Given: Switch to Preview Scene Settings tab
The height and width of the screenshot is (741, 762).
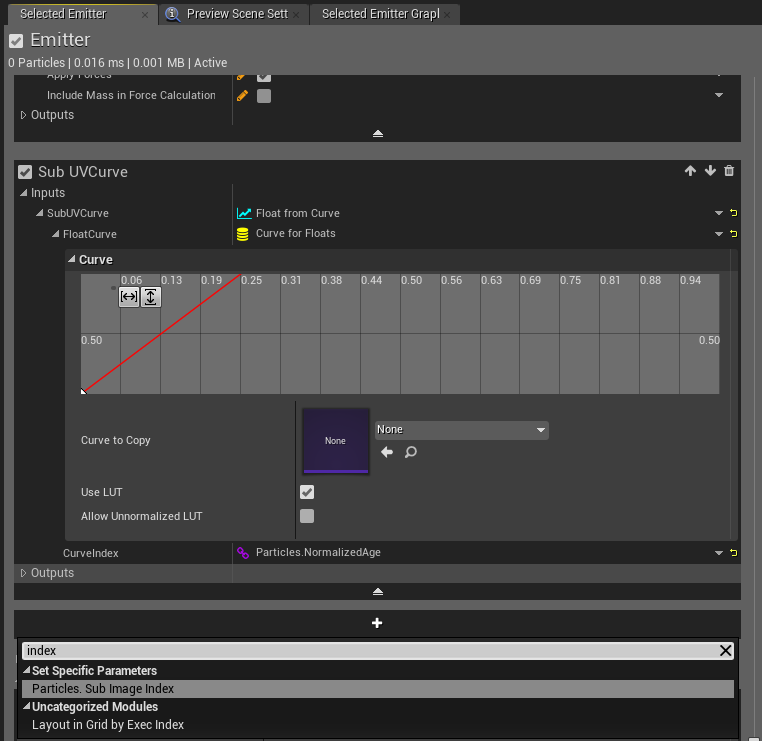Looking at the screenshot, I should 237,14.
